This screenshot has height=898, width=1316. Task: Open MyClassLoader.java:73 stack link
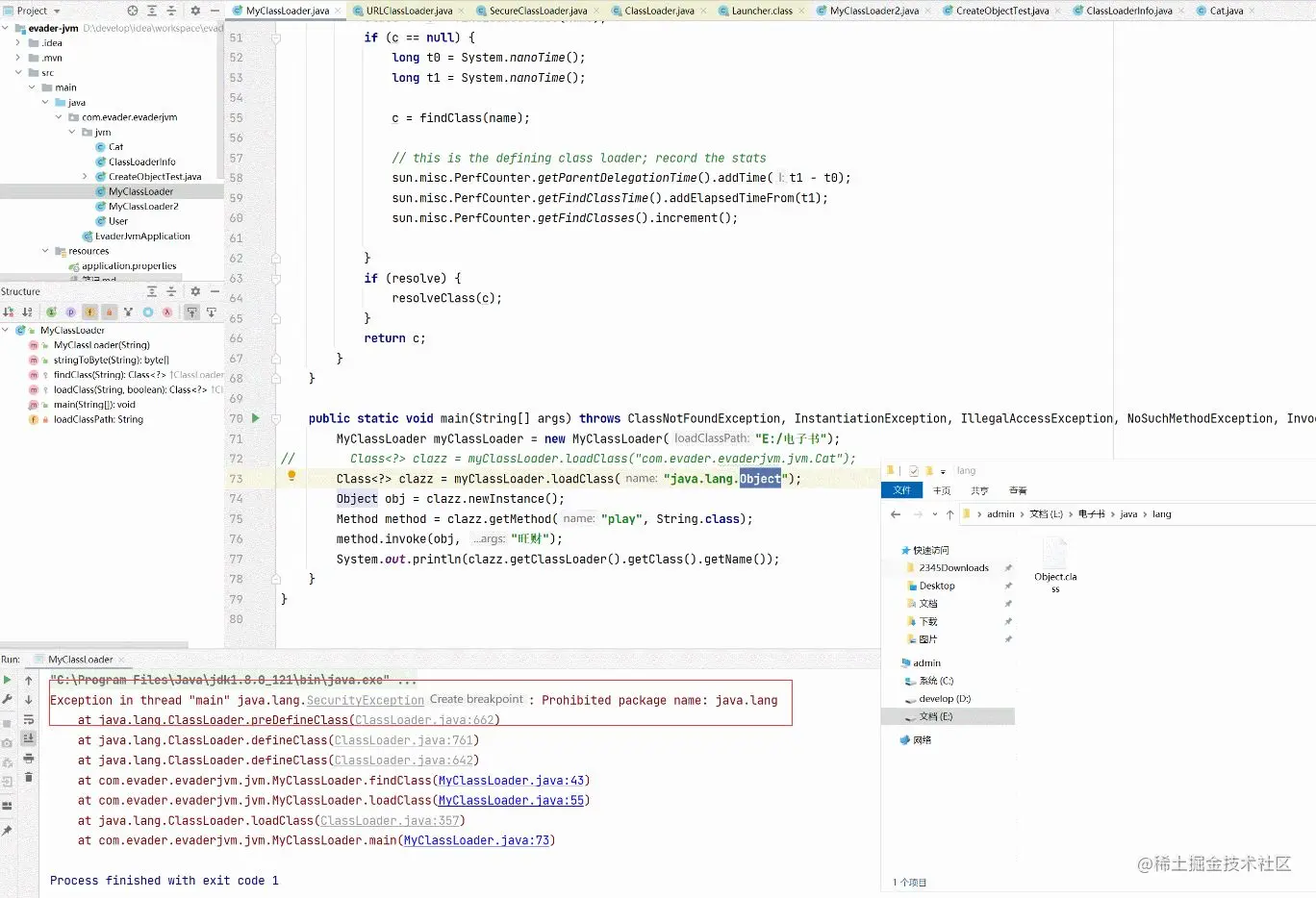tap(476, 840)
